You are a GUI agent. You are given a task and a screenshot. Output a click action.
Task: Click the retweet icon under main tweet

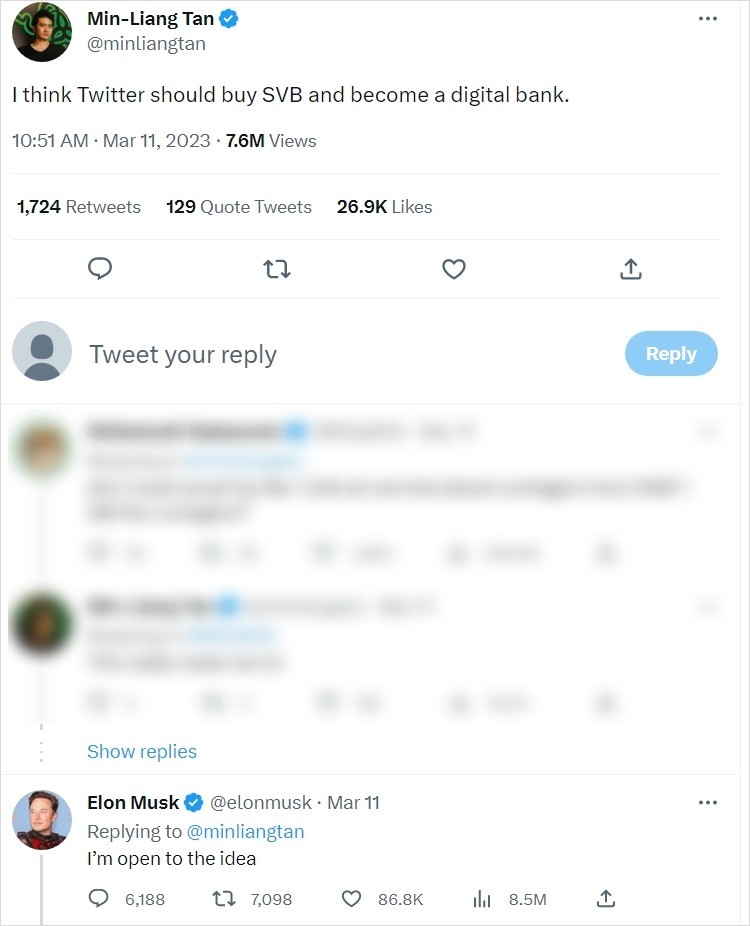[276, 269]
